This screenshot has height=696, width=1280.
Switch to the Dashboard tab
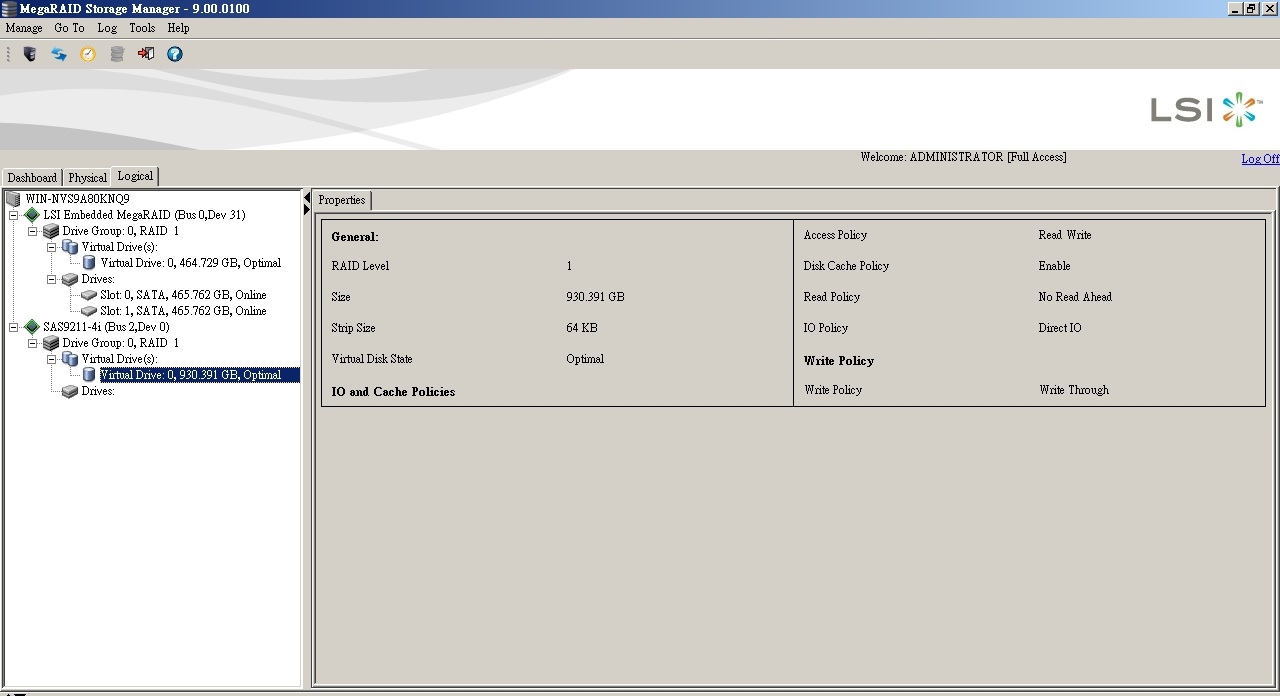(x=32, y=178)
